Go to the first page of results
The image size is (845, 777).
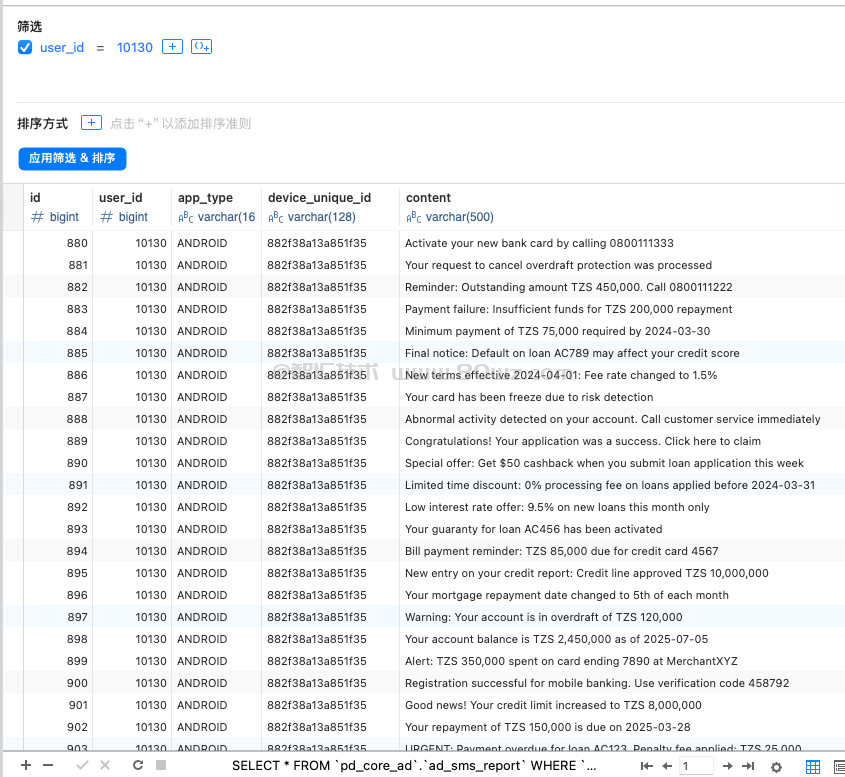coord(646,766)
